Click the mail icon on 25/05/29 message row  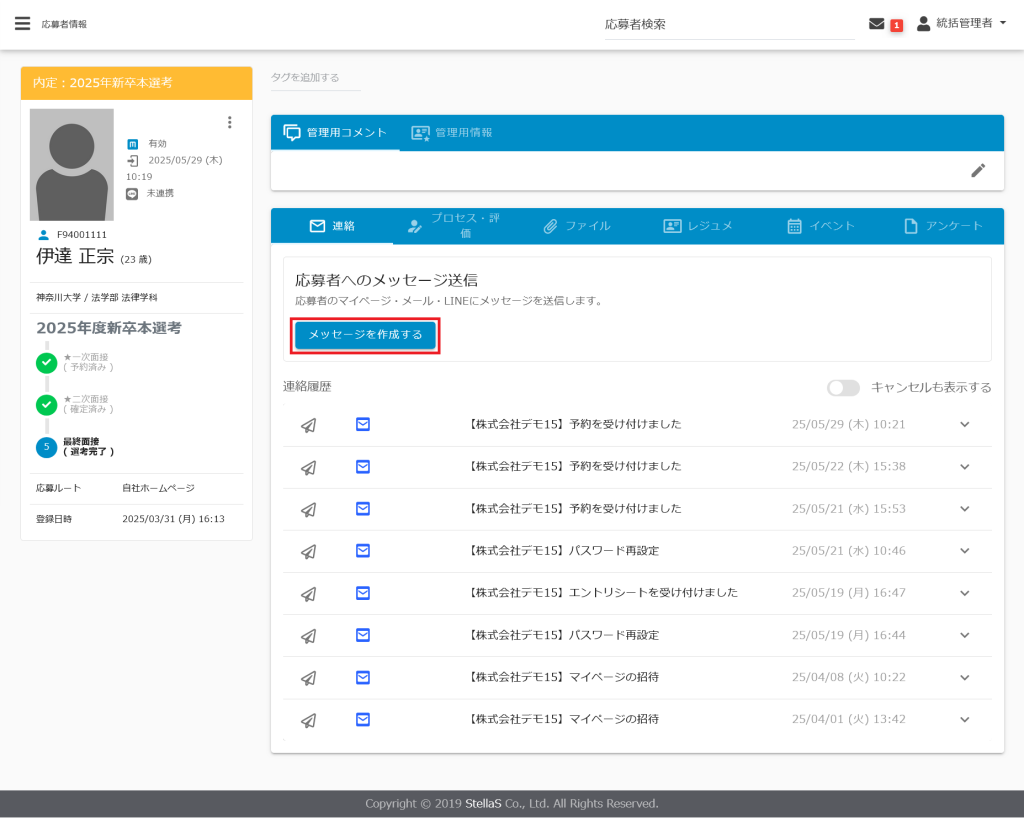click(363, 424)
